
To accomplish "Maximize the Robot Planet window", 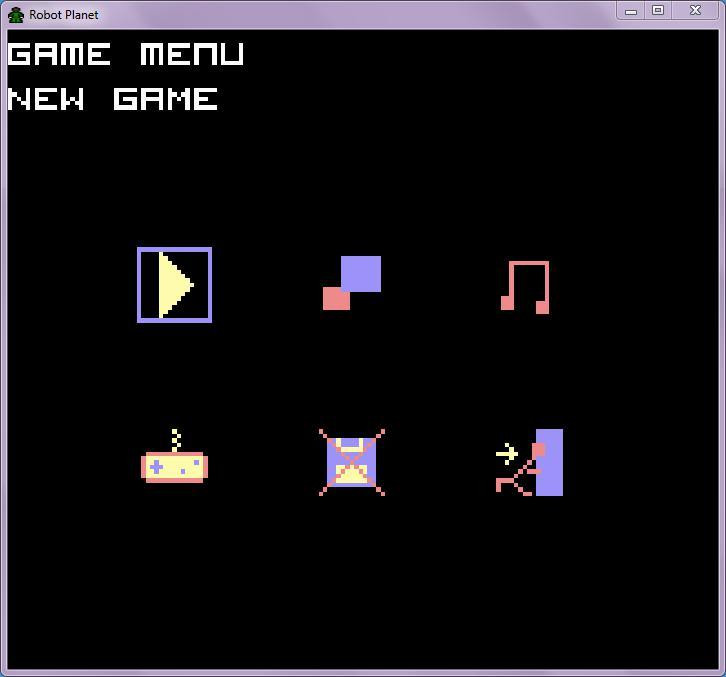I will pos(658,11).
